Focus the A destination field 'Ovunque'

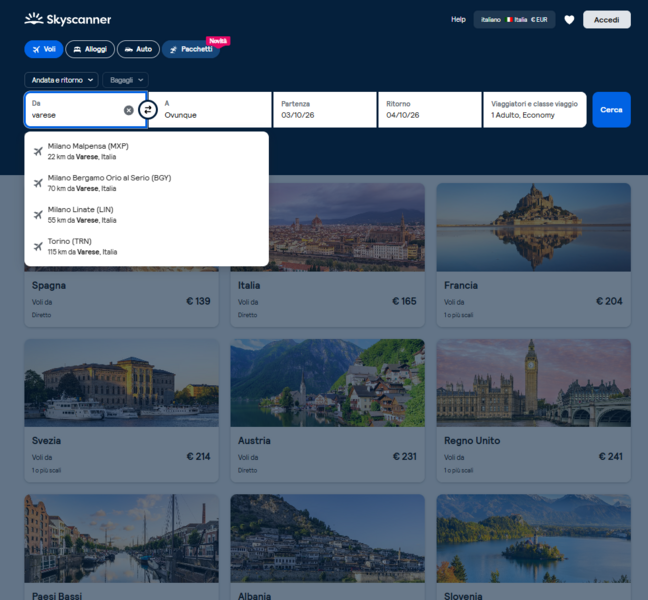pyautogui.click(x=210, y=110)
